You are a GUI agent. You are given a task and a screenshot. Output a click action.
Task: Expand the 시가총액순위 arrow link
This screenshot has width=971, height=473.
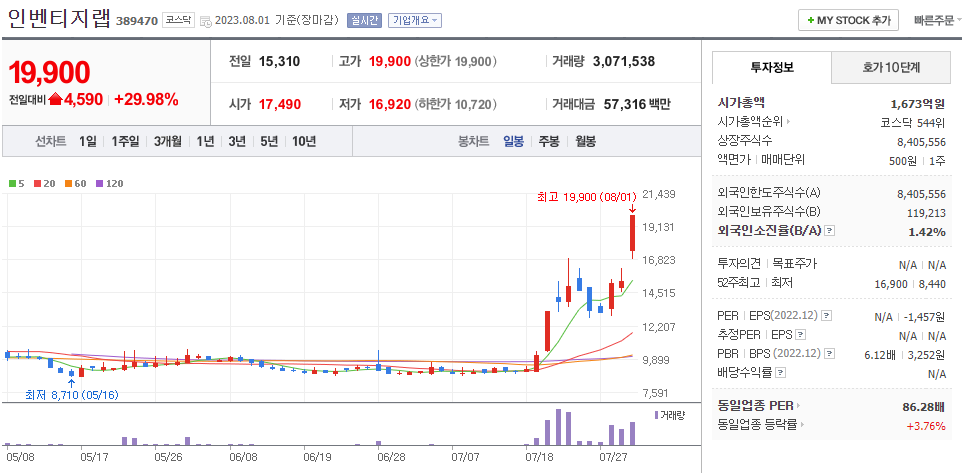753,121
